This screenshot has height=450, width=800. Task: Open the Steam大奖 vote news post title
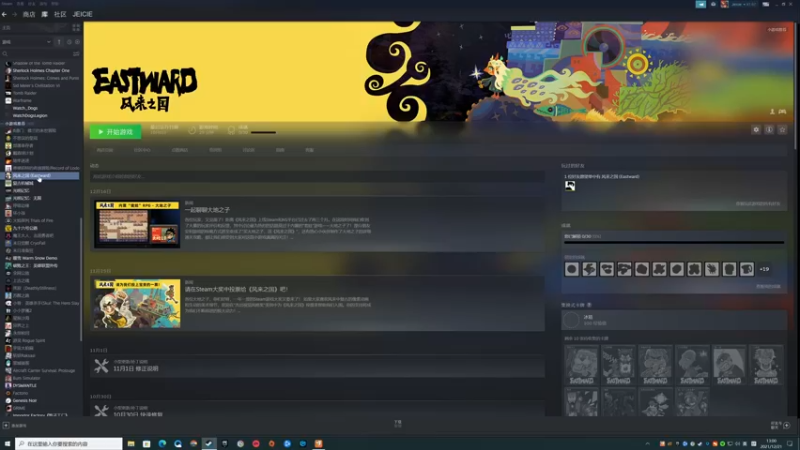pos(236,289)
